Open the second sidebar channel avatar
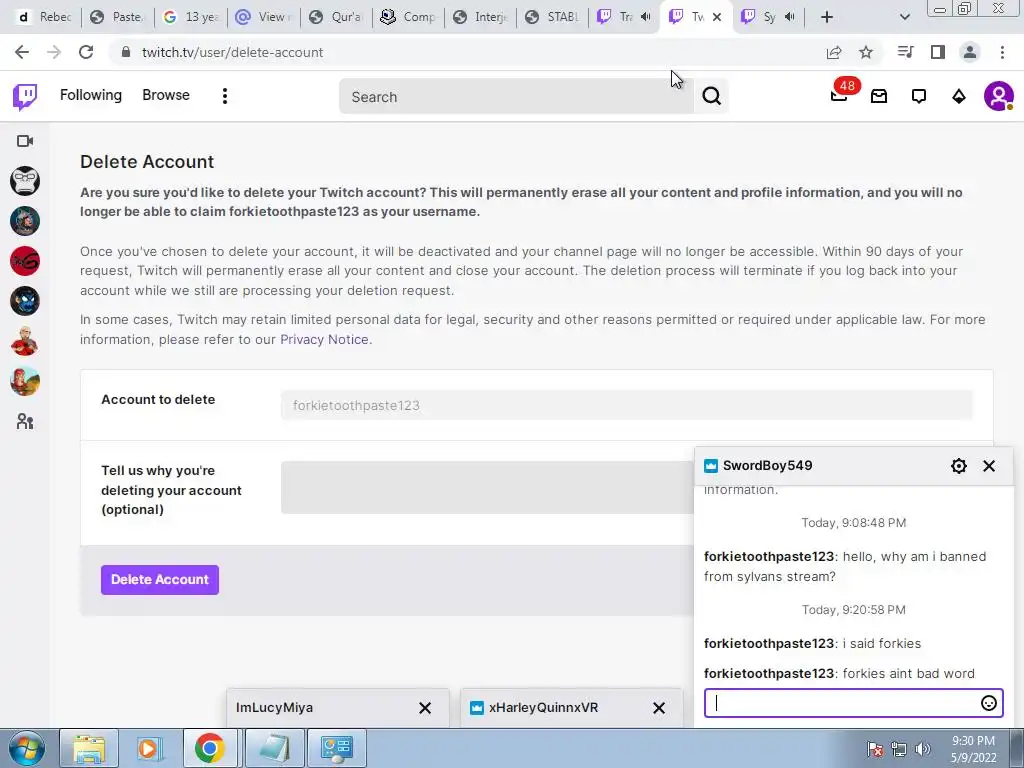The width and height of the screenshot is (1024, 768). coord(25,221)
